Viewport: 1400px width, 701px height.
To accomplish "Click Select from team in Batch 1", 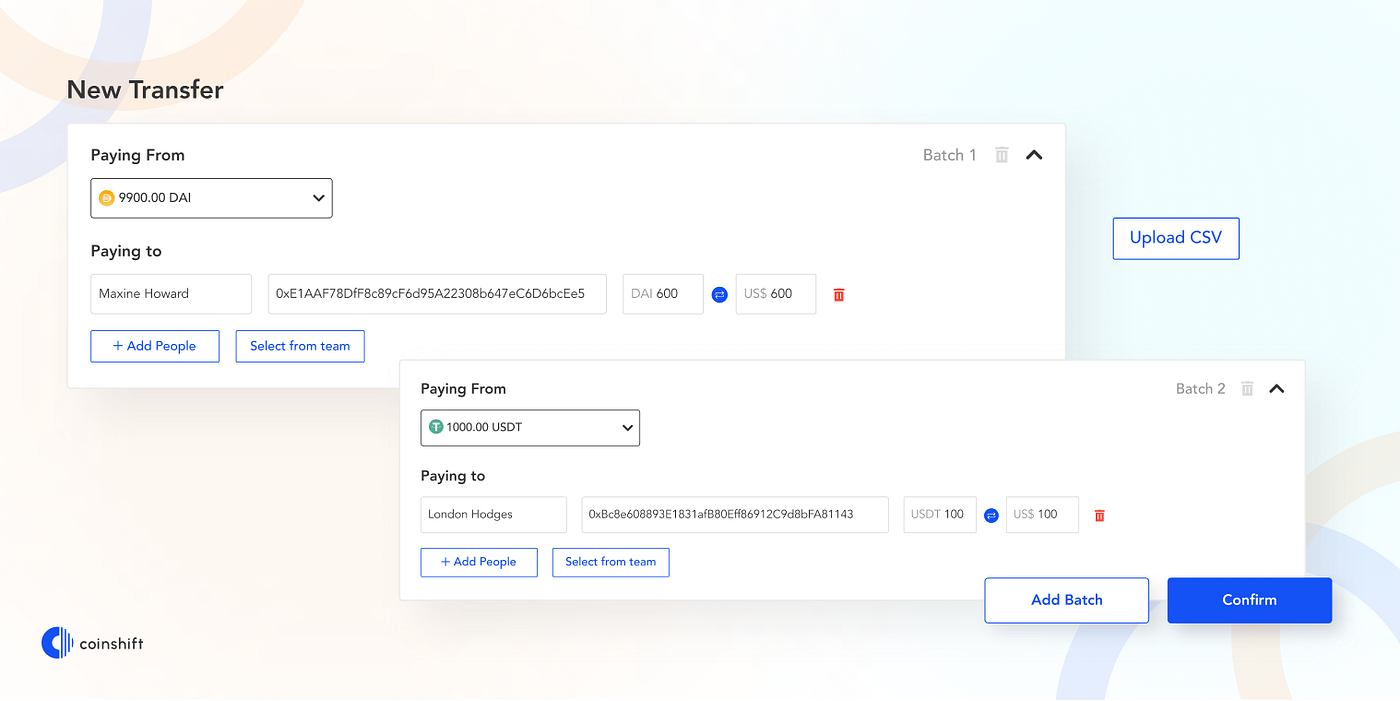I will 300,346.
